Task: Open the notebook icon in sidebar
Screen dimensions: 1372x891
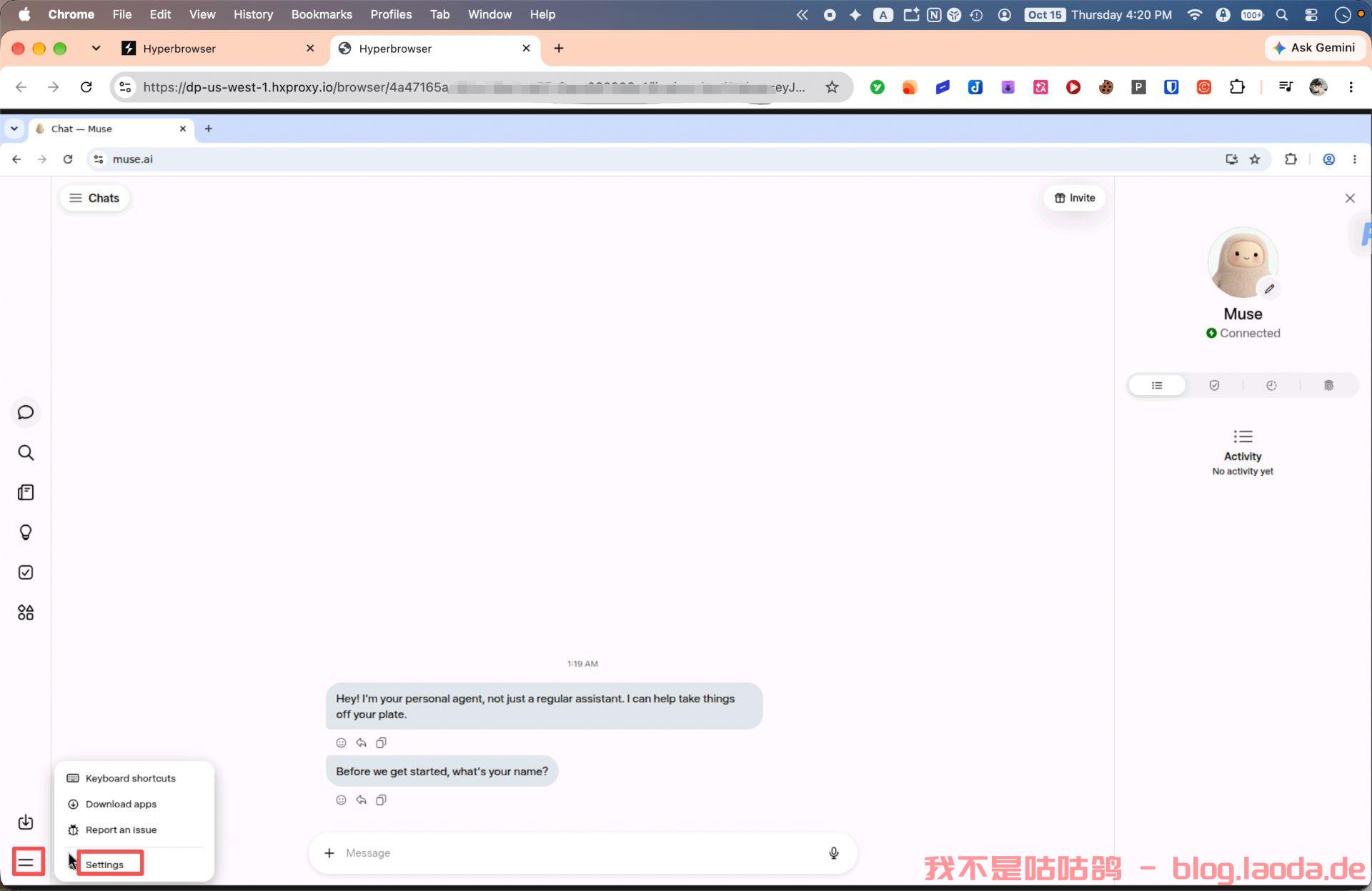Action: (x=26, y=492)
